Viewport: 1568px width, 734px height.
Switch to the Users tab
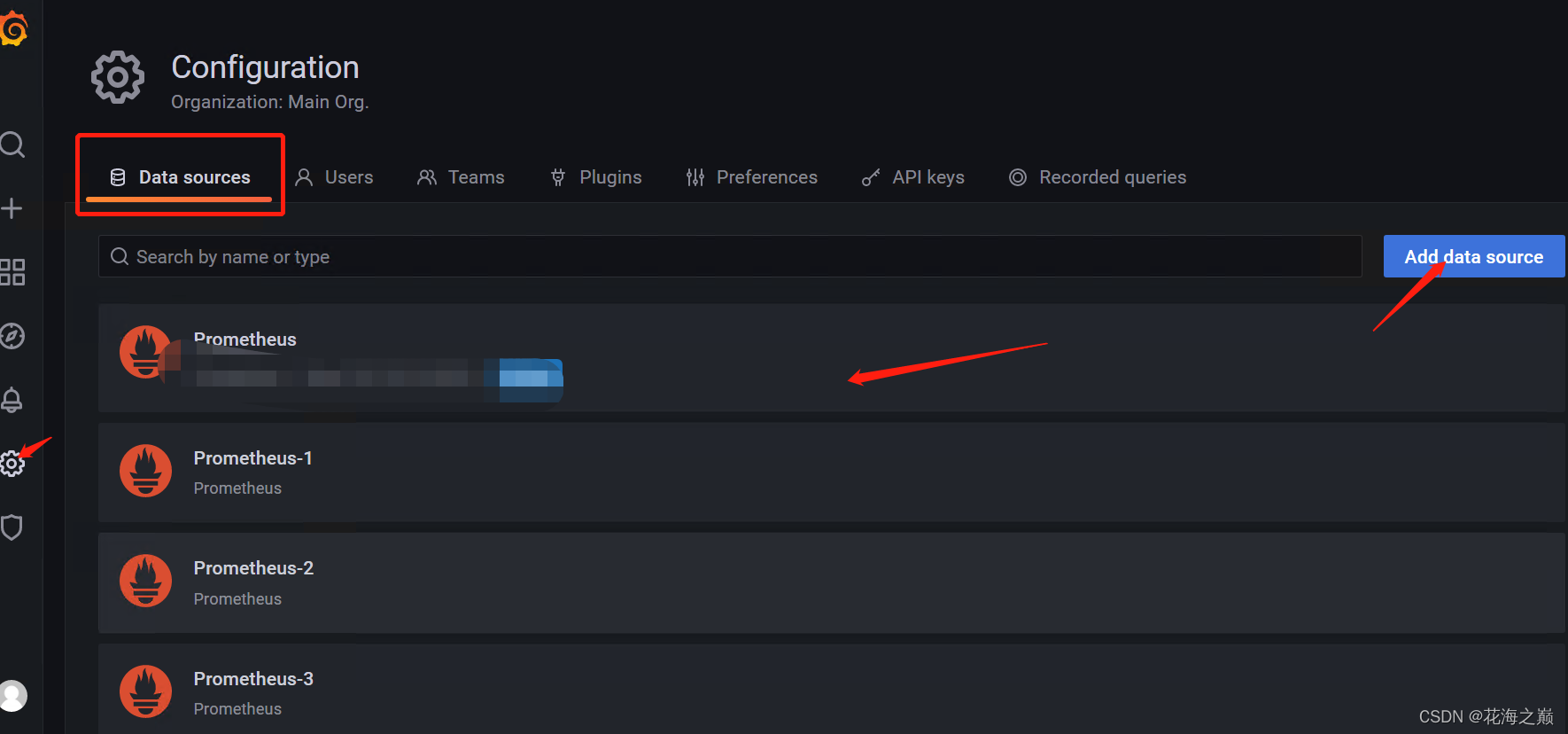334,177
